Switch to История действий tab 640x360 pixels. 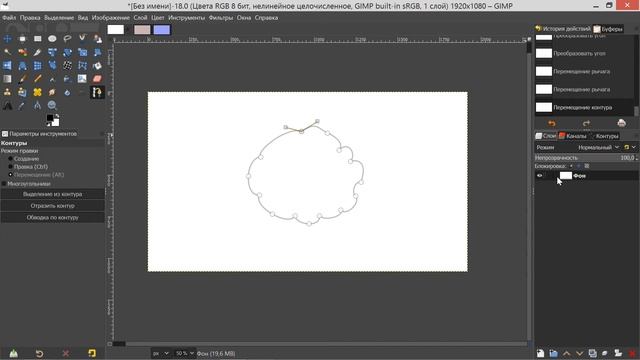coord(563,29)
